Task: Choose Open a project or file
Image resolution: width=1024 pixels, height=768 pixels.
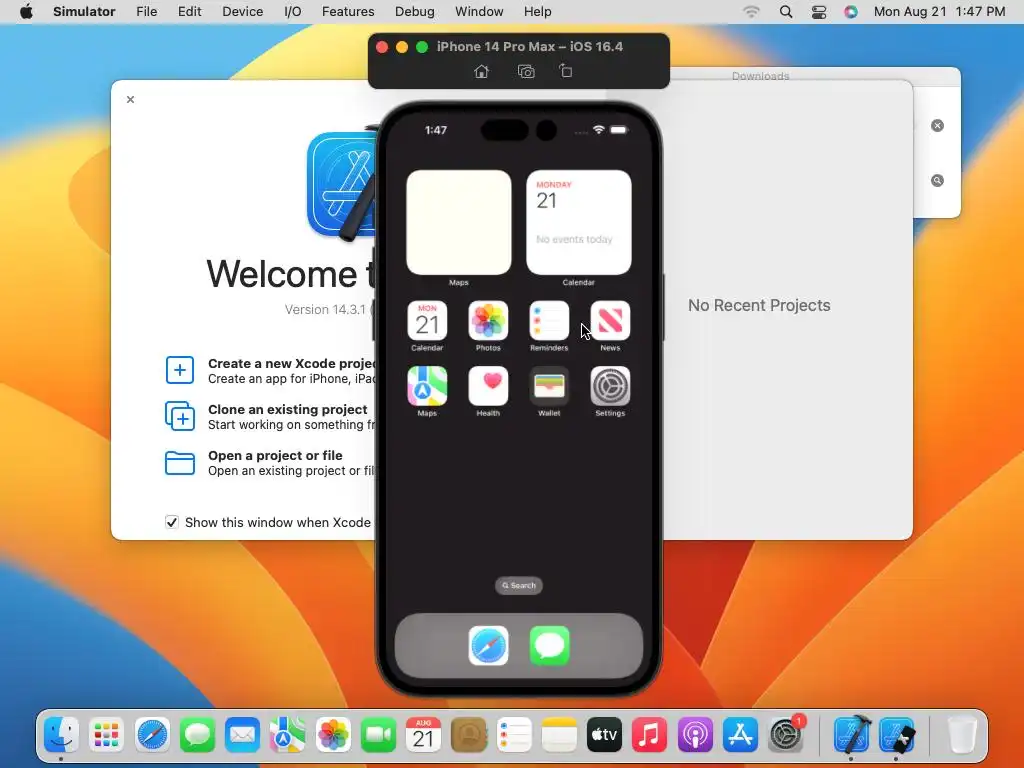Action: [271, 462]
